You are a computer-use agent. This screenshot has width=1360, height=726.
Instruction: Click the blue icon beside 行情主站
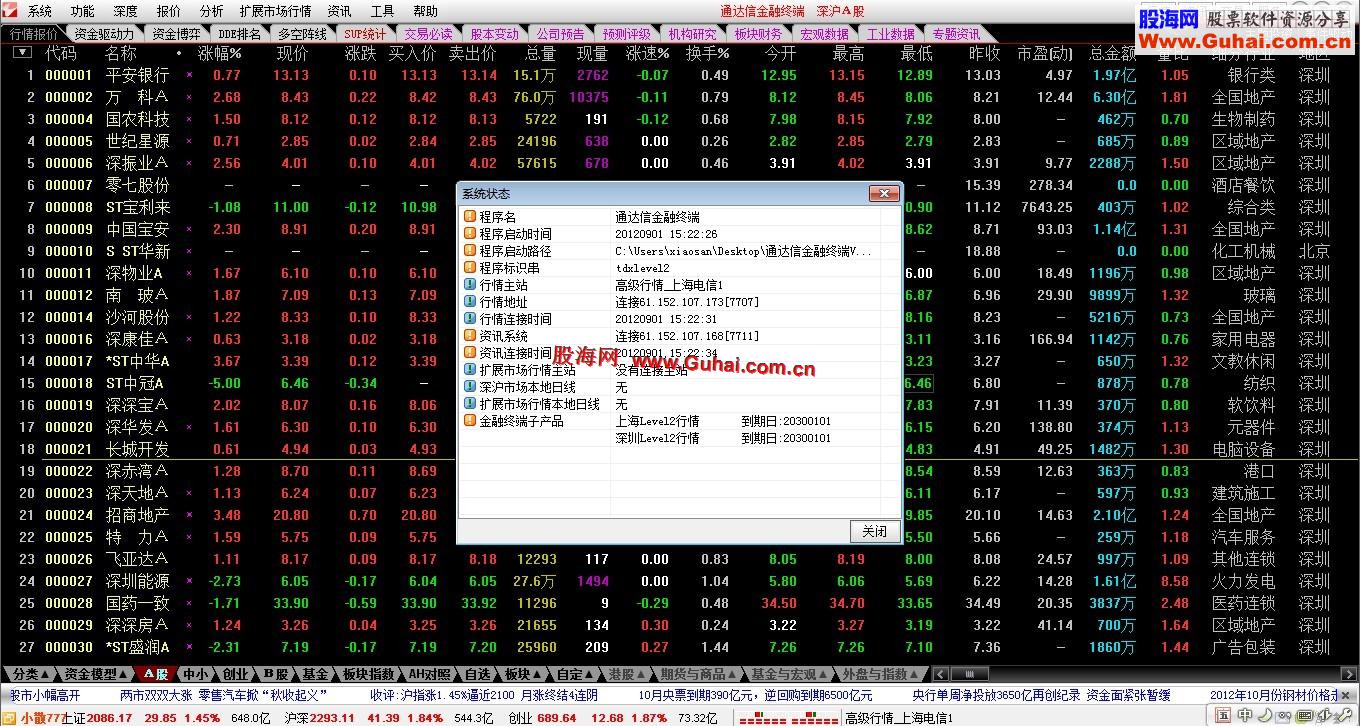coord(470,285)
